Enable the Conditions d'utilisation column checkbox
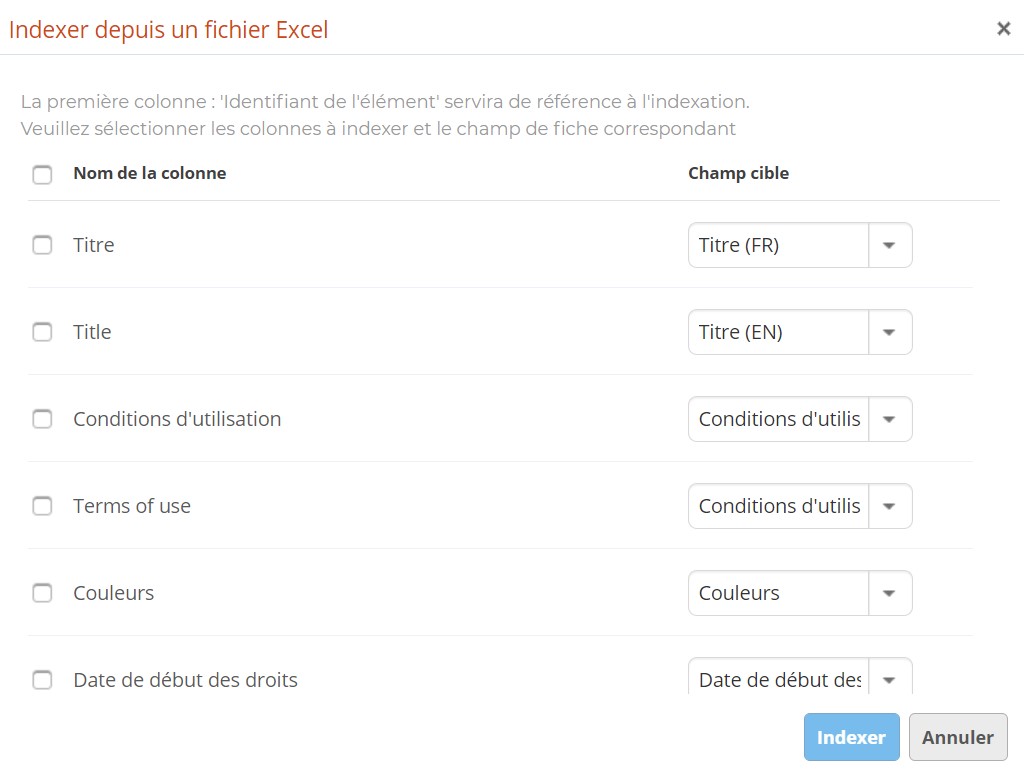 pyautogui.click(x=42, y=418)
